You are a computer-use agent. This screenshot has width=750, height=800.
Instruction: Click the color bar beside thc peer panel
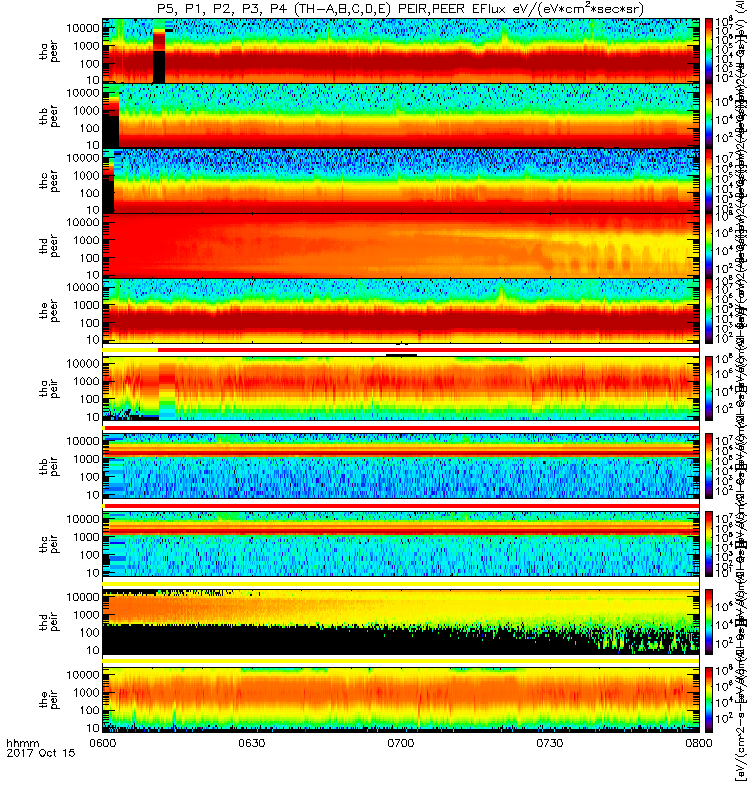pyautogui.click(x=709, y=181)
